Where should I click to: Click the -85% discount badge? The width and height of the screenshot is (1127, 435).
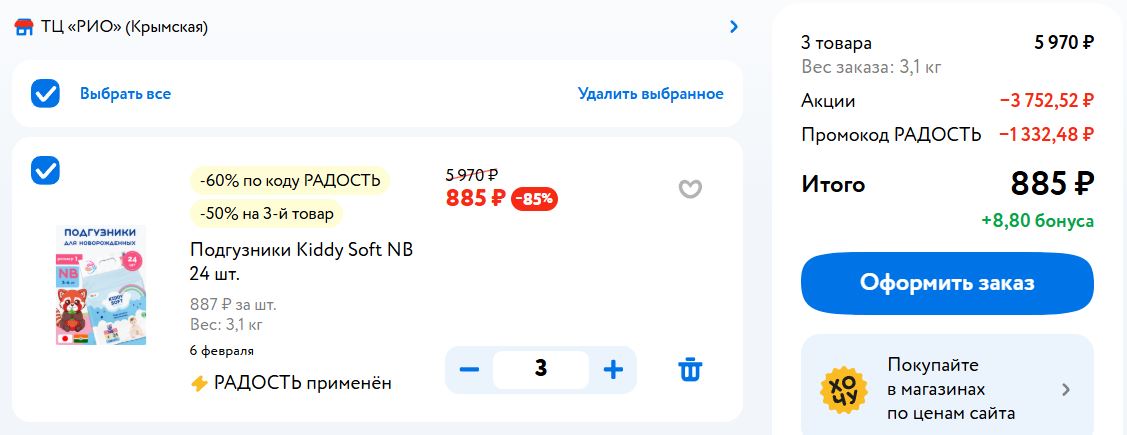click(x=535, y=199)
